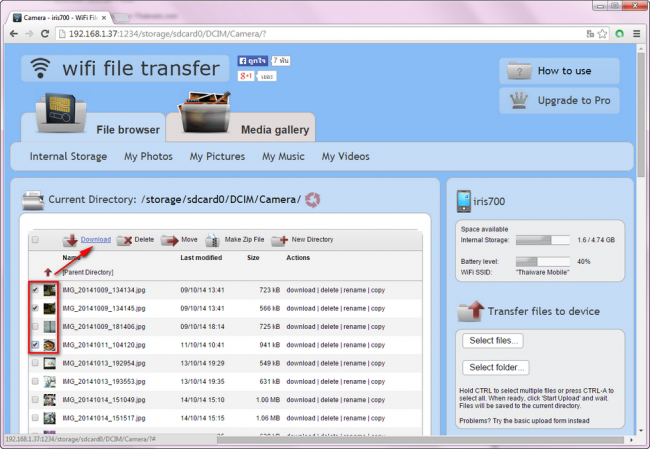Click Upgrade to Pro button

(559, 100)
